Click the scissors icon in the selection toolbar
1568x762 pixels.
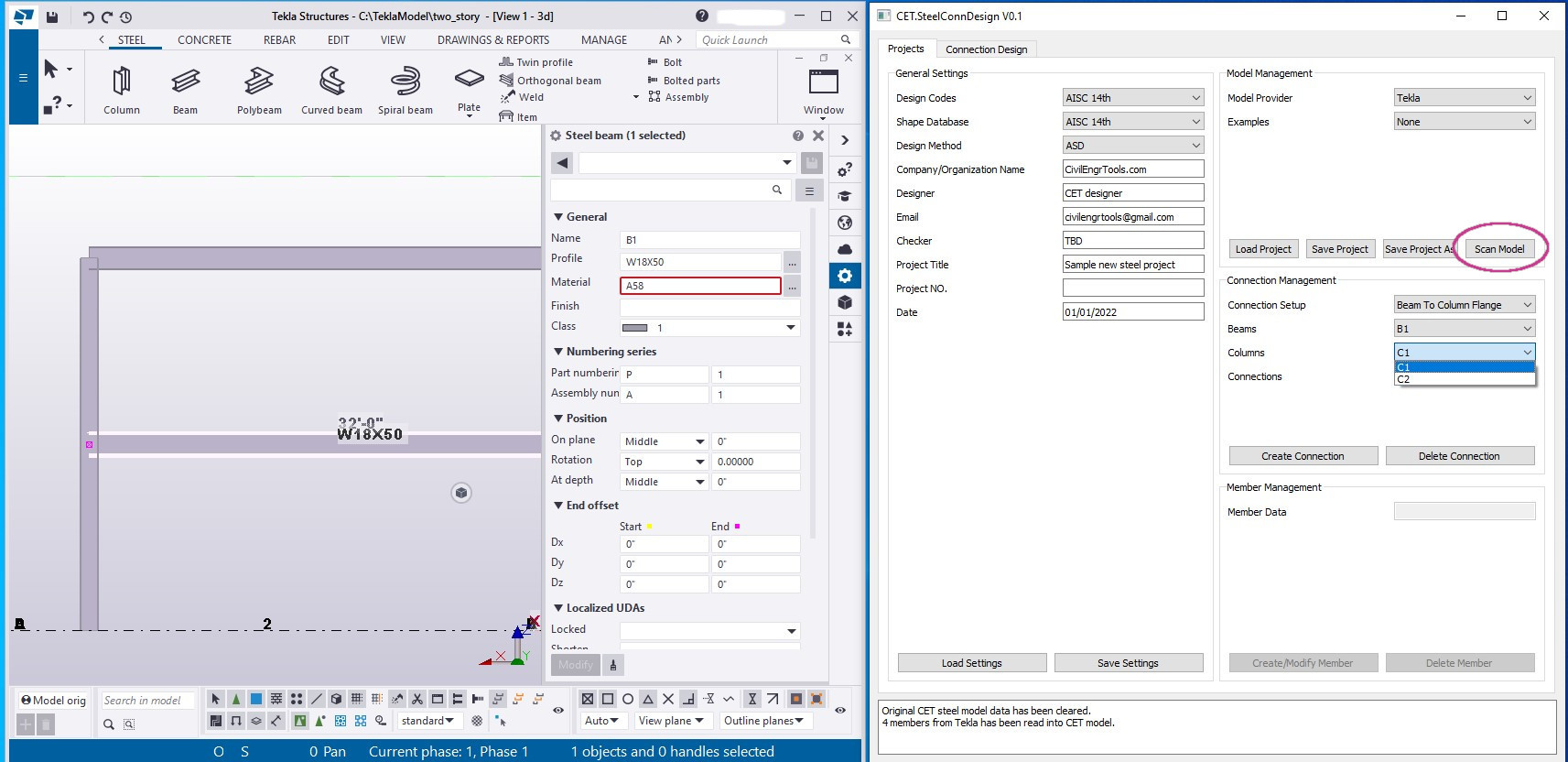click(417, 699)
